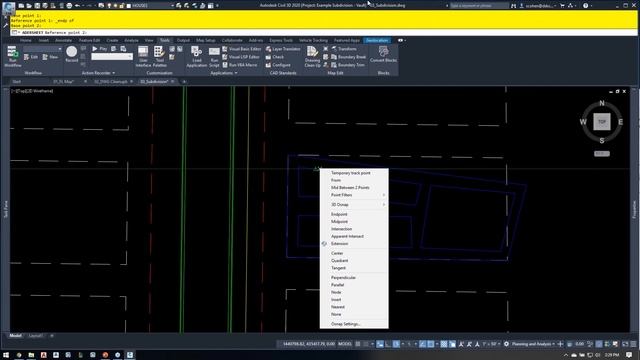The height and width of the screenshot is (360, 640).
Task: Open the Start document tab
Action: coord(17,82)
